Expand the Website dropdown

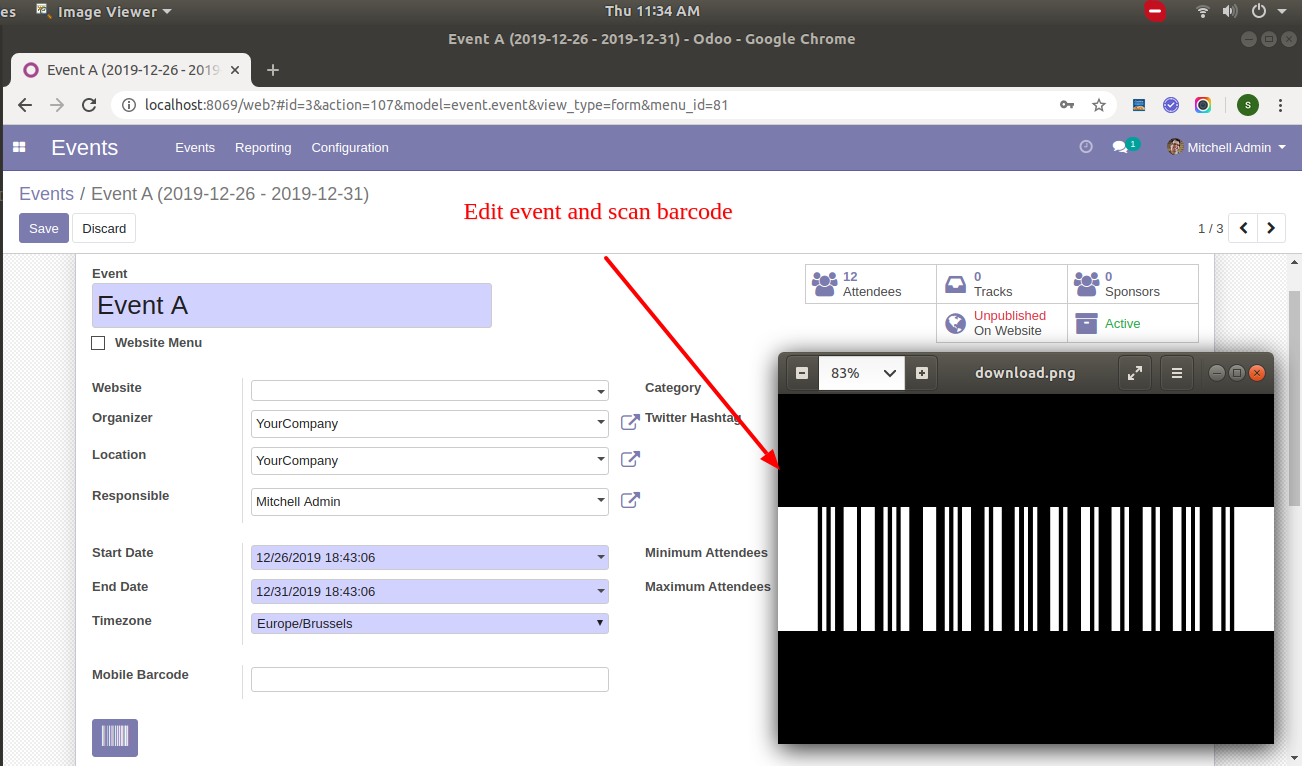(601, 391)
